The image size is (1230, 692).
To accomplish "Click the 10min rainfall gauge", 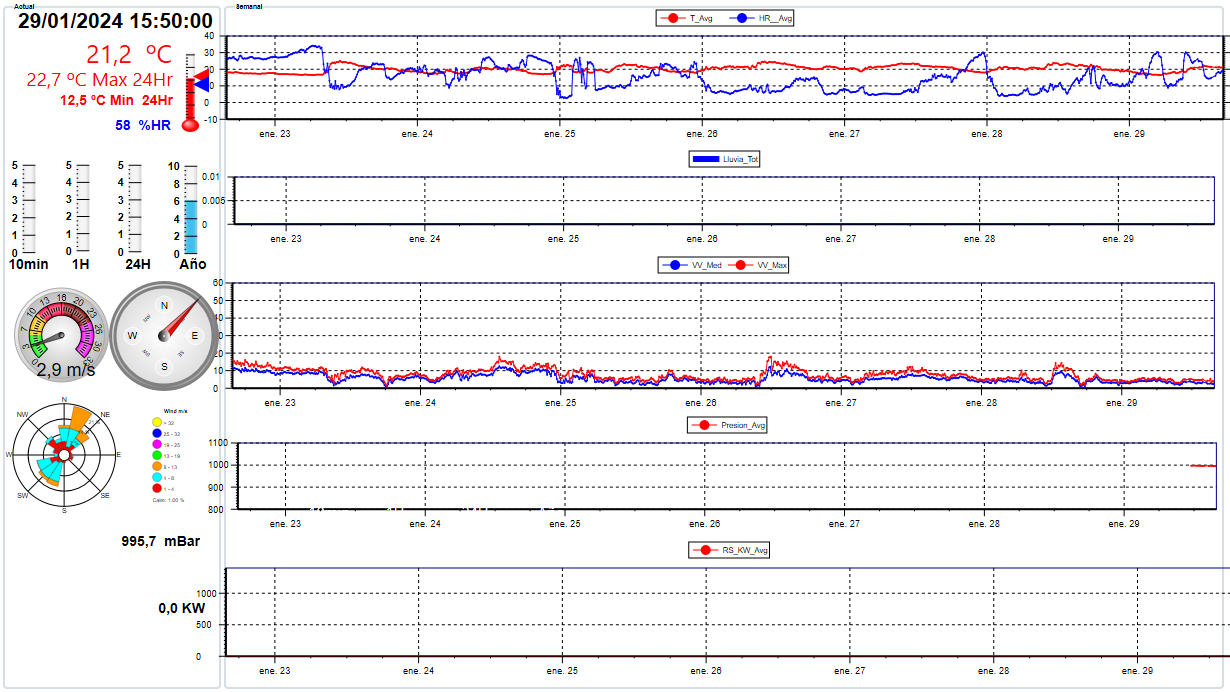I will point(29,208).
